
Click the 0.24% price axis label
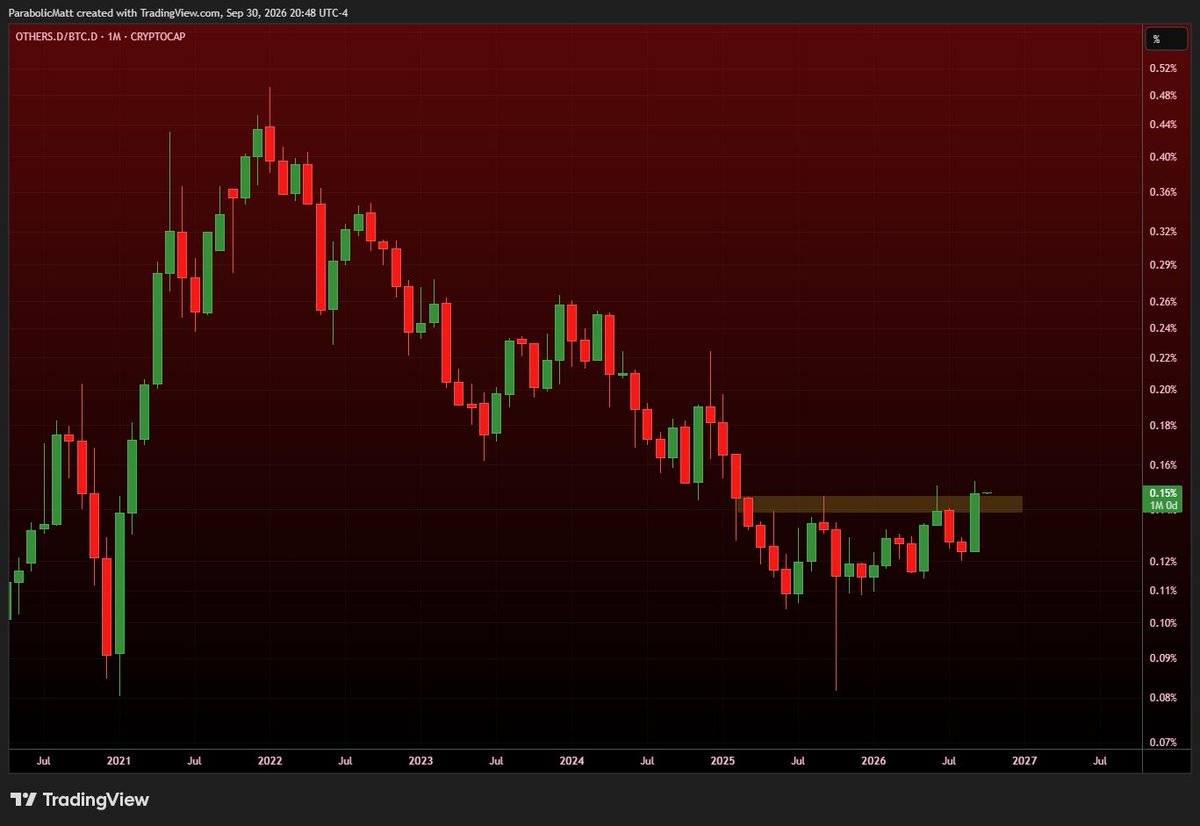coord(1162,328)
